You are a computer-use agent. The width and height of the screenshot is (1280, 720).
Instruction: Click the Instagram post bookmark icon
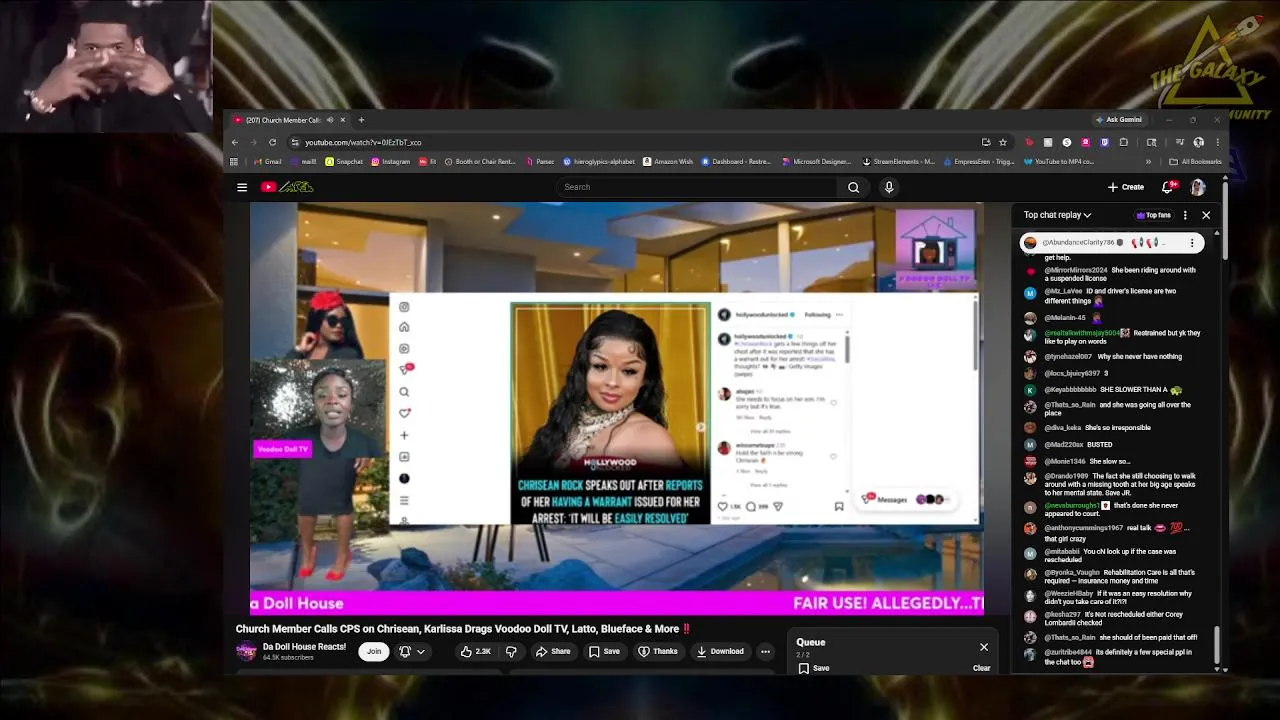(x=839, y=506)
